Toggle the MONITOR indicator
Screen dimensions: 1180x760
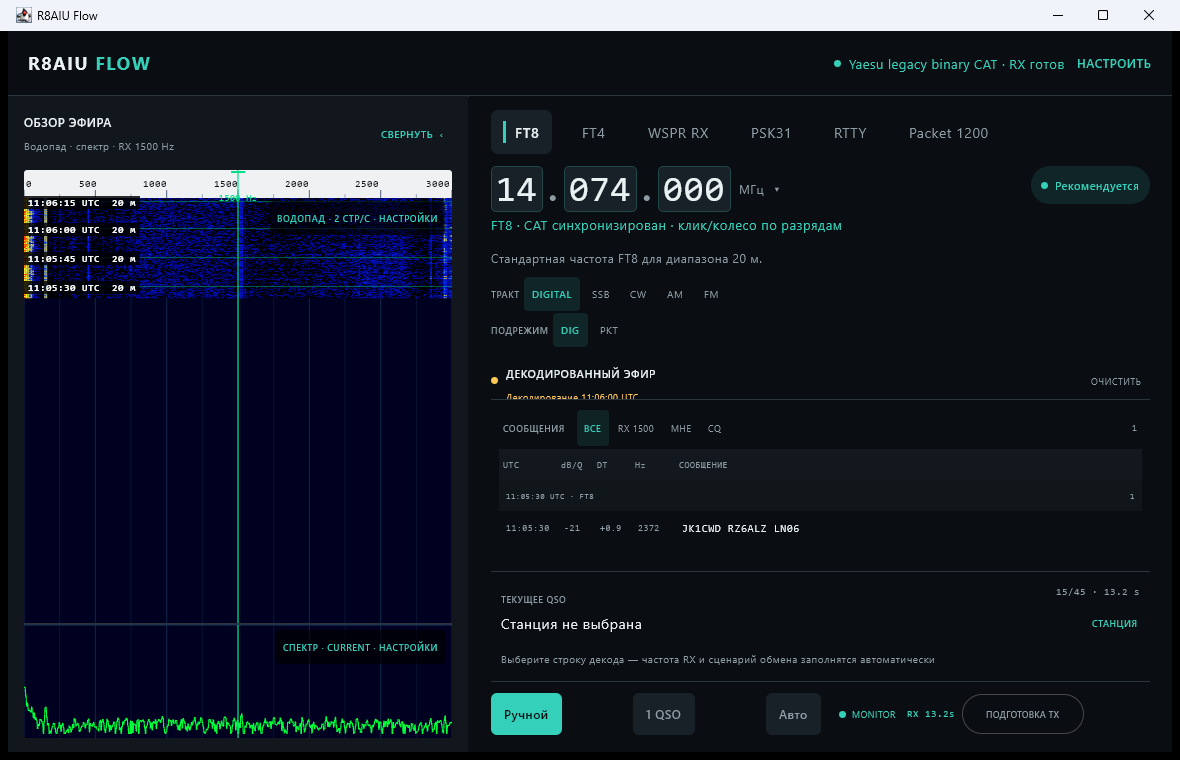[x=867, y=714]
